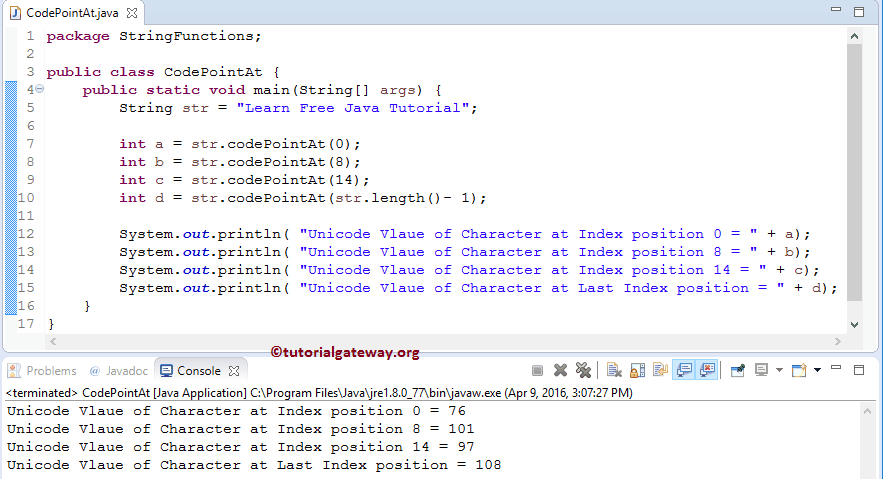
Task: Click the Pin Console icon
Action: pos(738,370)
